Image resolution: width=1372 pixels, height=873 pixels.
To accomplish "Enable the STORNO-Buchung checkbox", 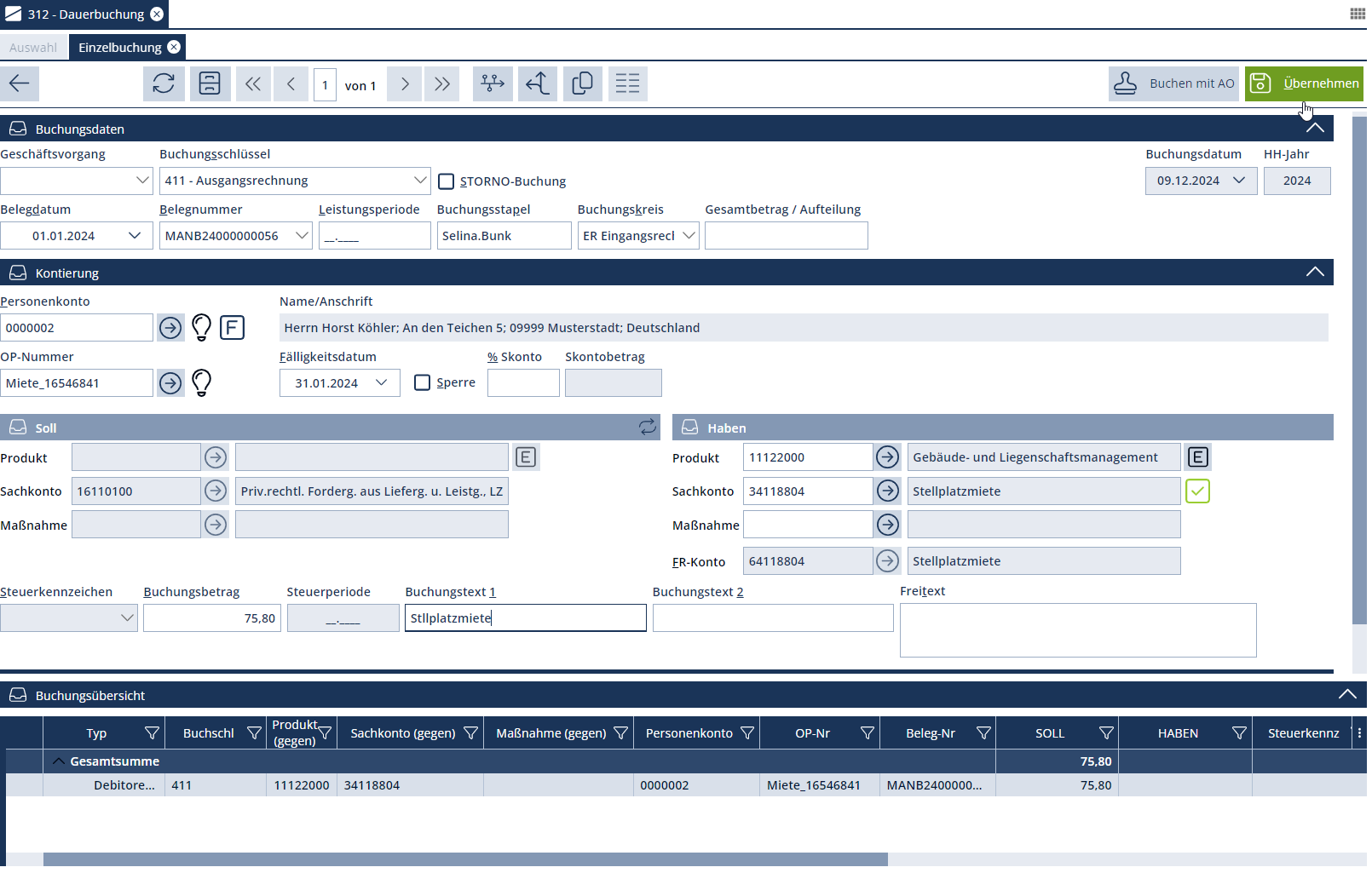I will tap(446, 181).
